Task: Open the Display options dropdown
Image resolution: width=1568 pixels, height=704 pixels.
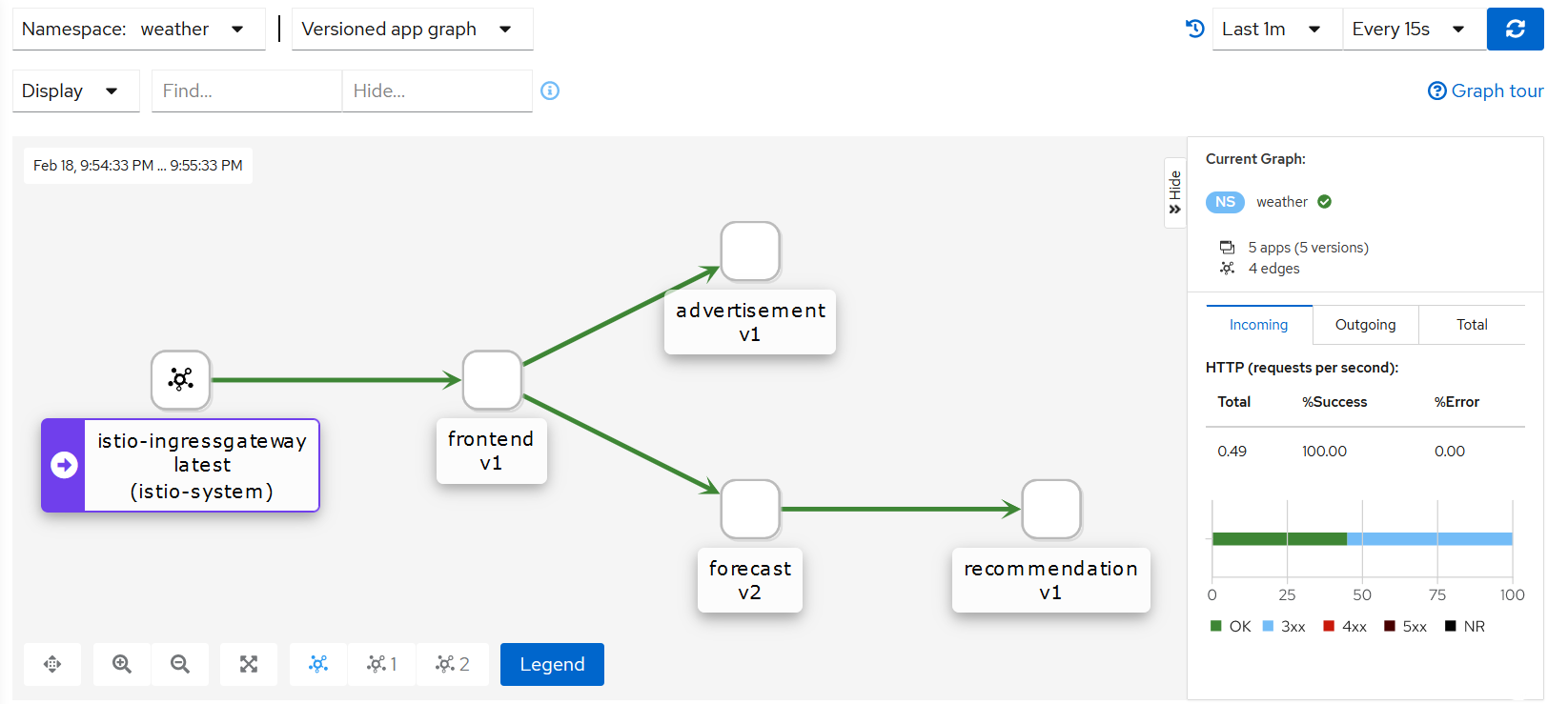Action: [x=75, y=91]
